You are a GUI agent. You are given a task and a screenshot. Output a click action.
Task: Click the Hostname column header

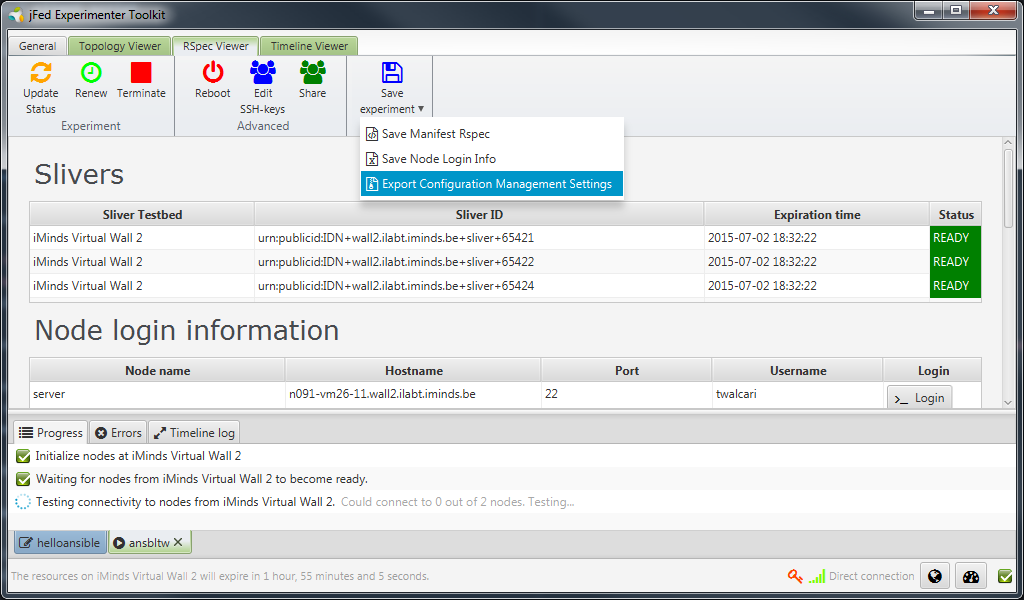[x=413, y=370]
